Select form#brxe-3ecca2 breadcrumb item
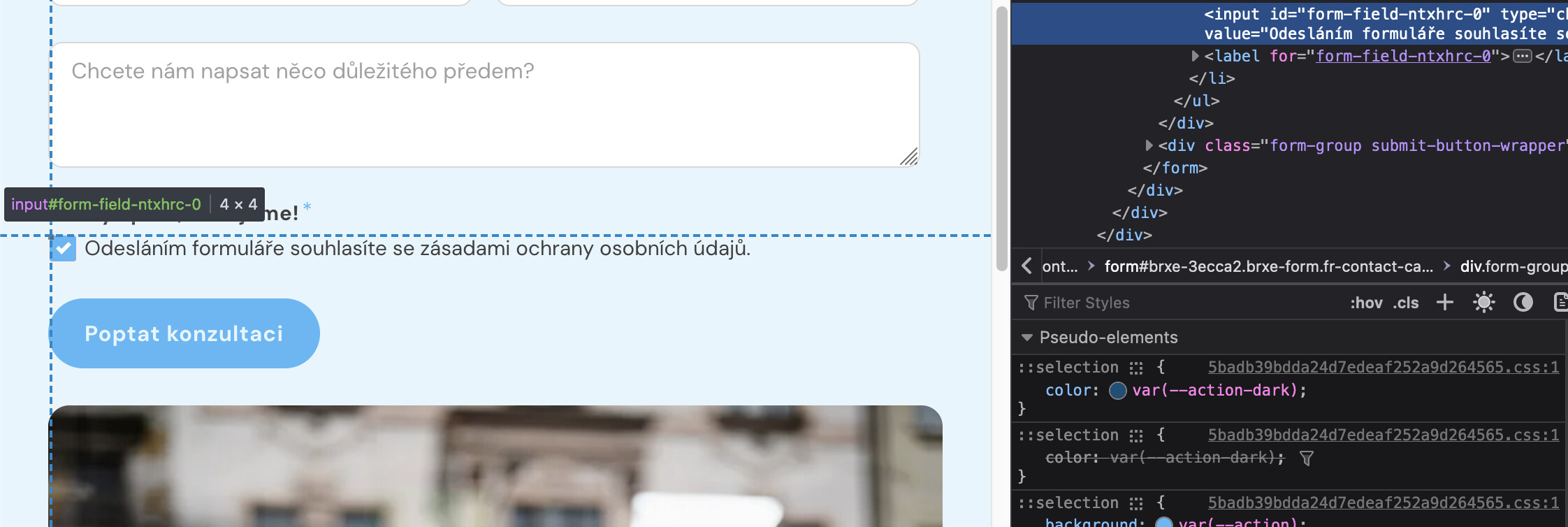This screenshot has height=527, width=1568. pos(1268,266)
